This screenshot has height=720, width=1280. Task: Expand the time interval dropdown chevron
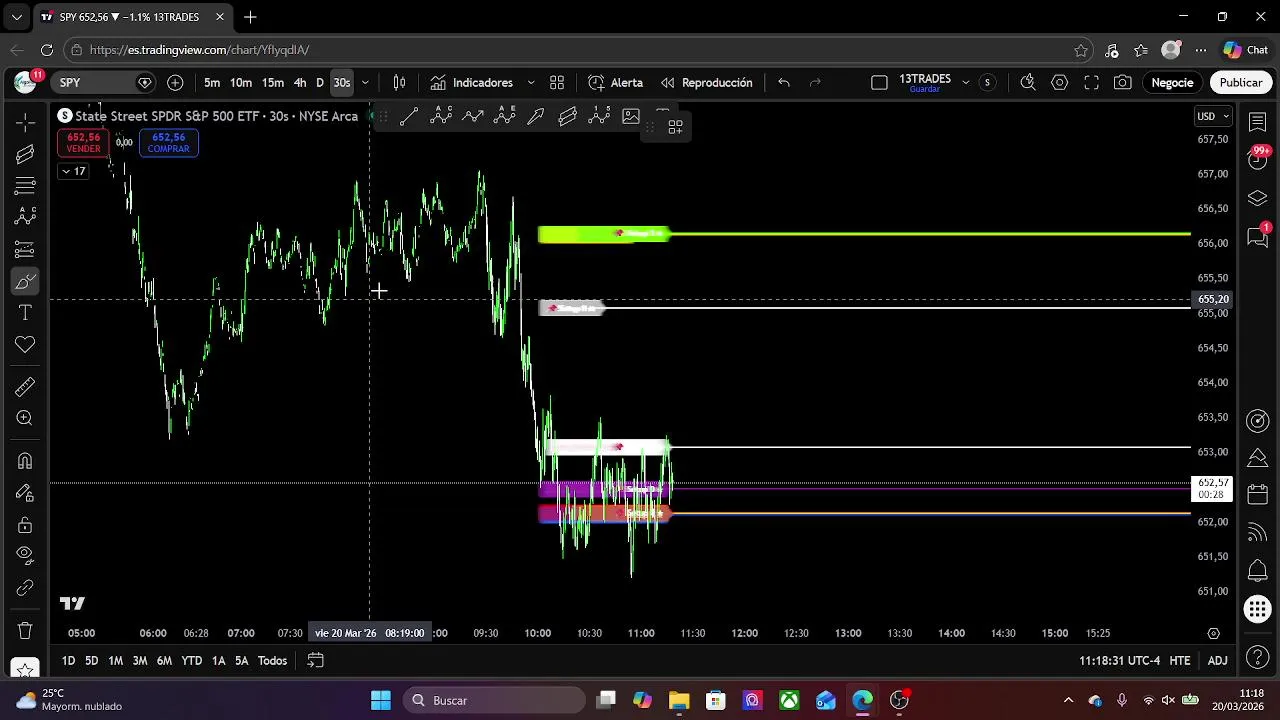[365, 83]
